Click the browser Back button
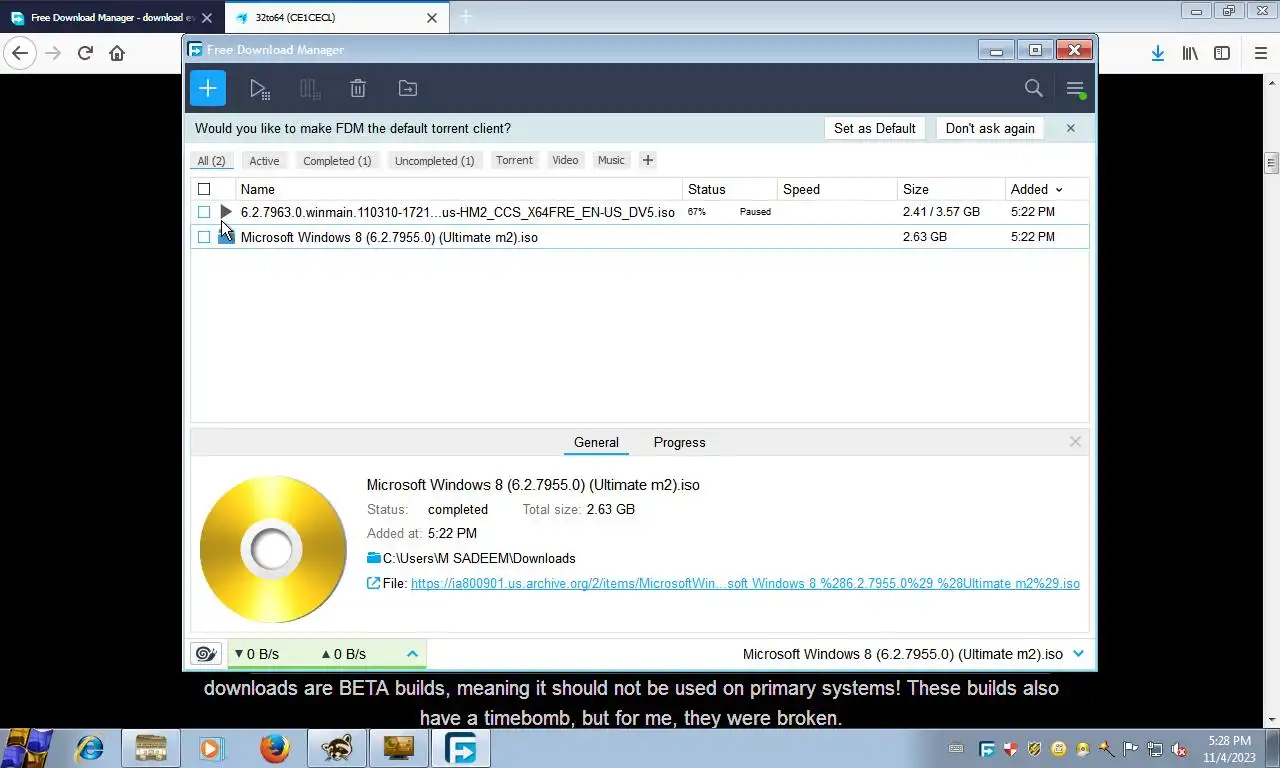The image size is (1280, 768). click(x=20, y=53)
